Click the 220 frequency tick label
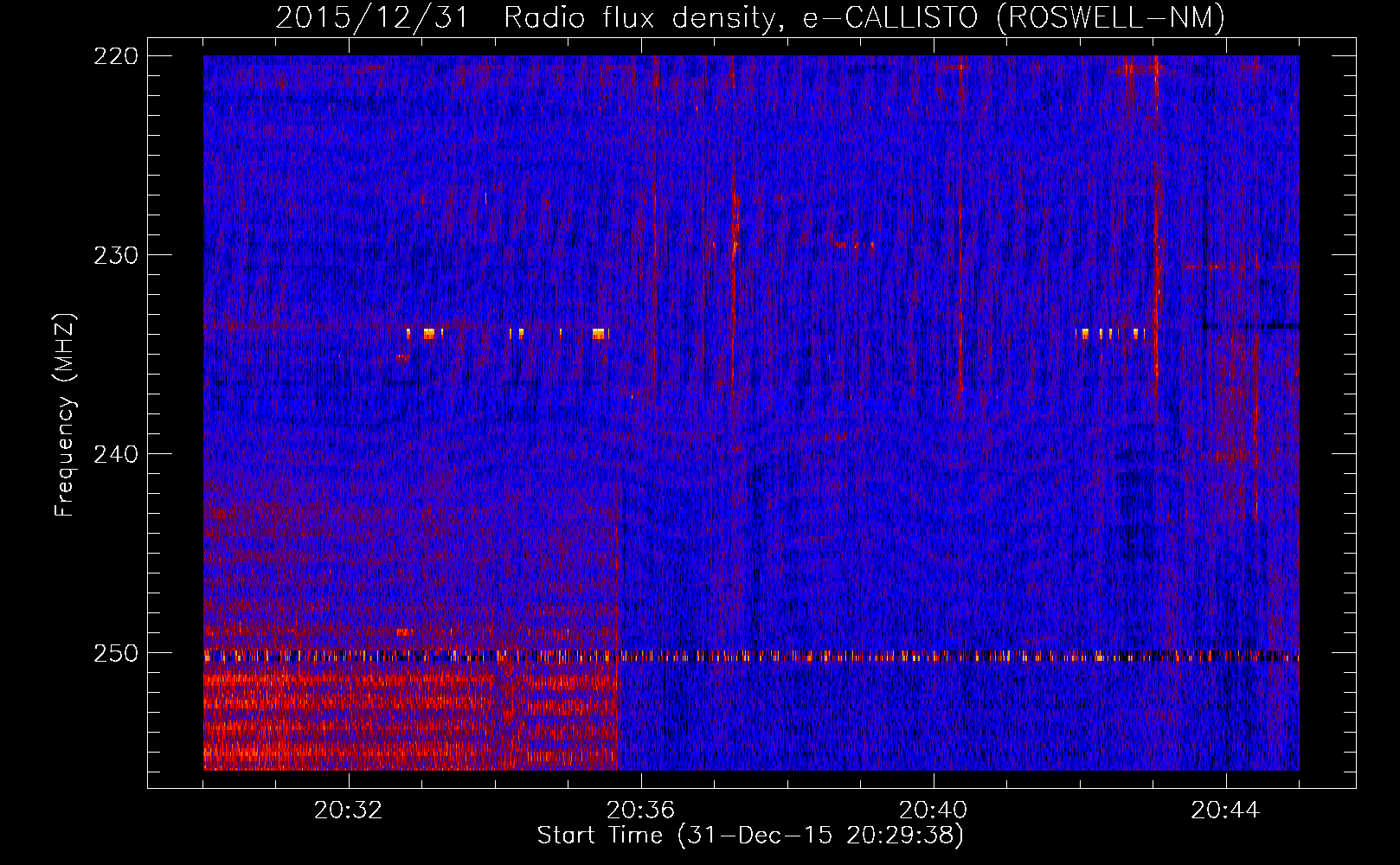Image resolution: width=1400 pixels, height=865 pixels. [115, 56]
